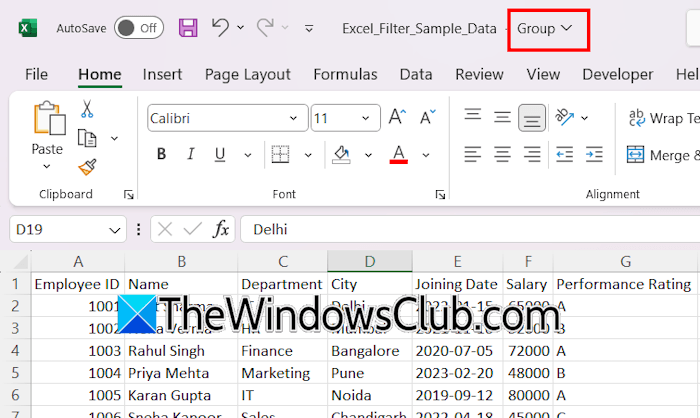Image resolution: width=700 pixels, height=418 pixels.
Task: Cut selection with the scissors icon
Action: (87, 109)
